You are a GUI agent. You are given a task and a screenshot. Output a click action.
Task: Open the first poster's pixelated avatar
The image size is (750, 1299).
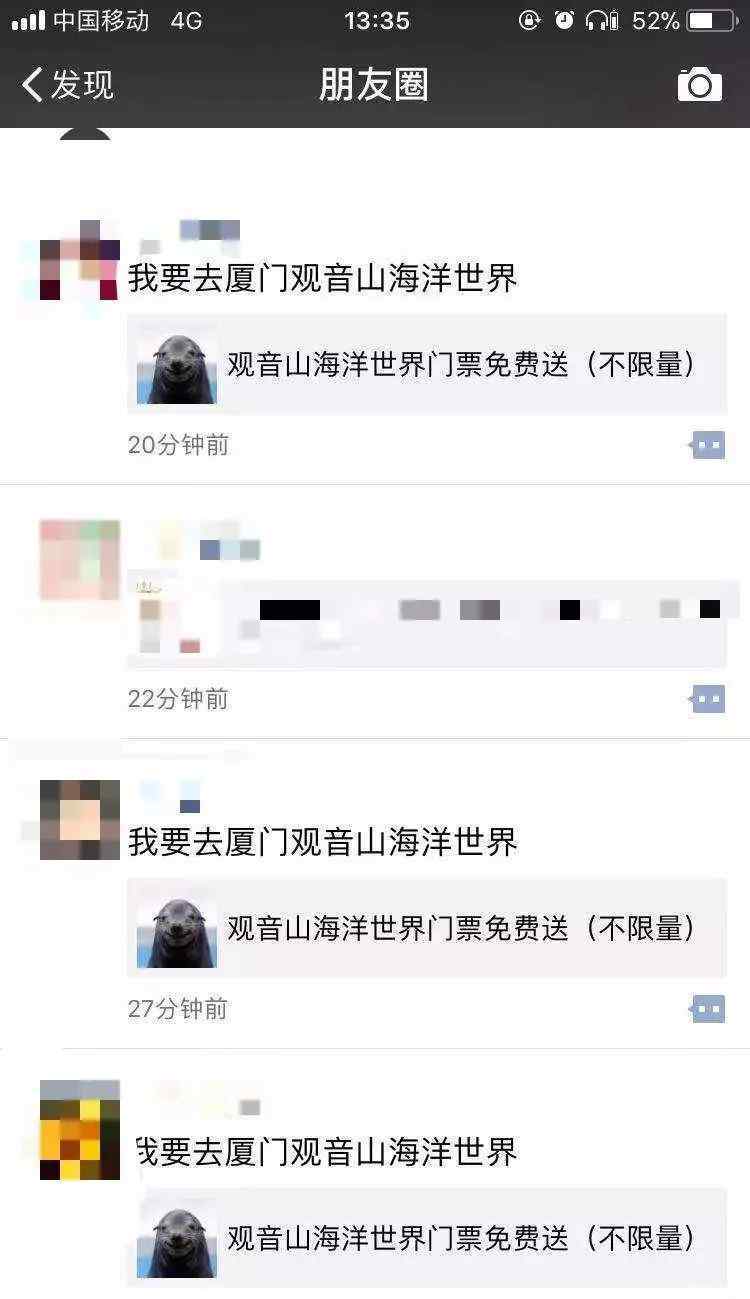point(80,260)
